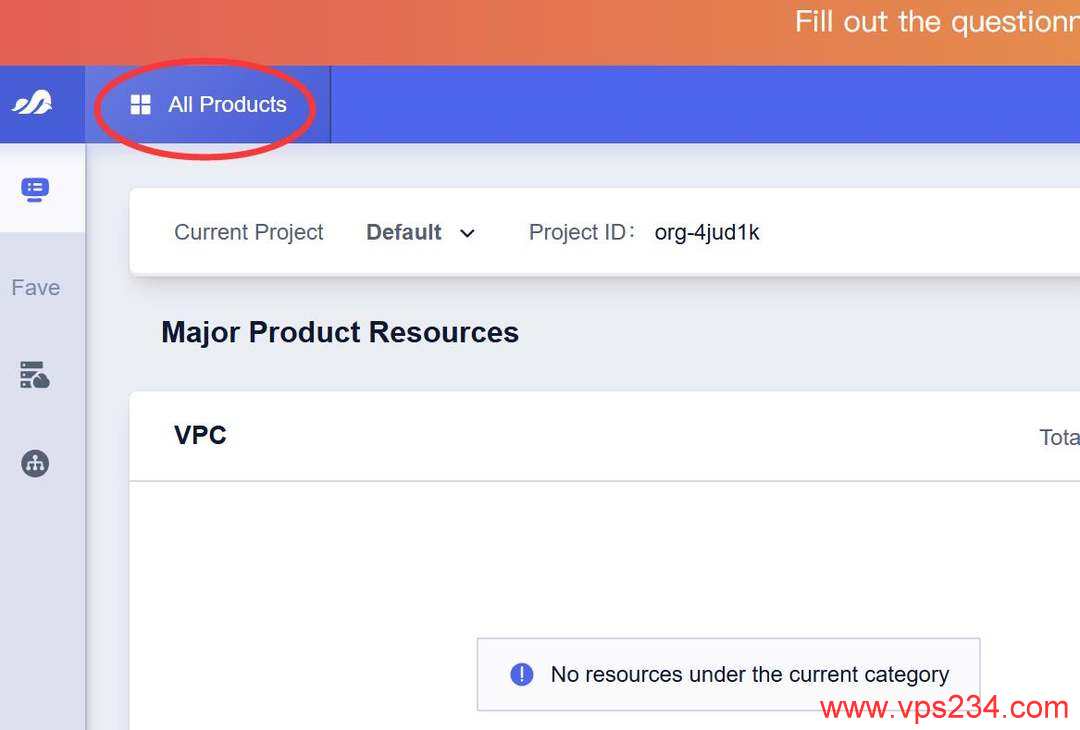Click the All Products grid icon

141,105
